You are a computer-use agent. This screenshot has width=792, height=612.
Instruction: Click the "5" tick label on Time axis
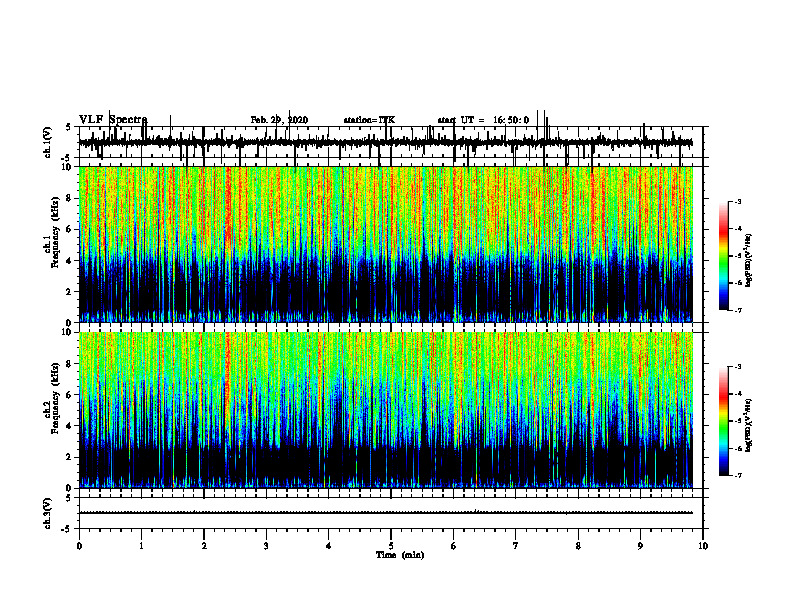(x=391, y=546)
